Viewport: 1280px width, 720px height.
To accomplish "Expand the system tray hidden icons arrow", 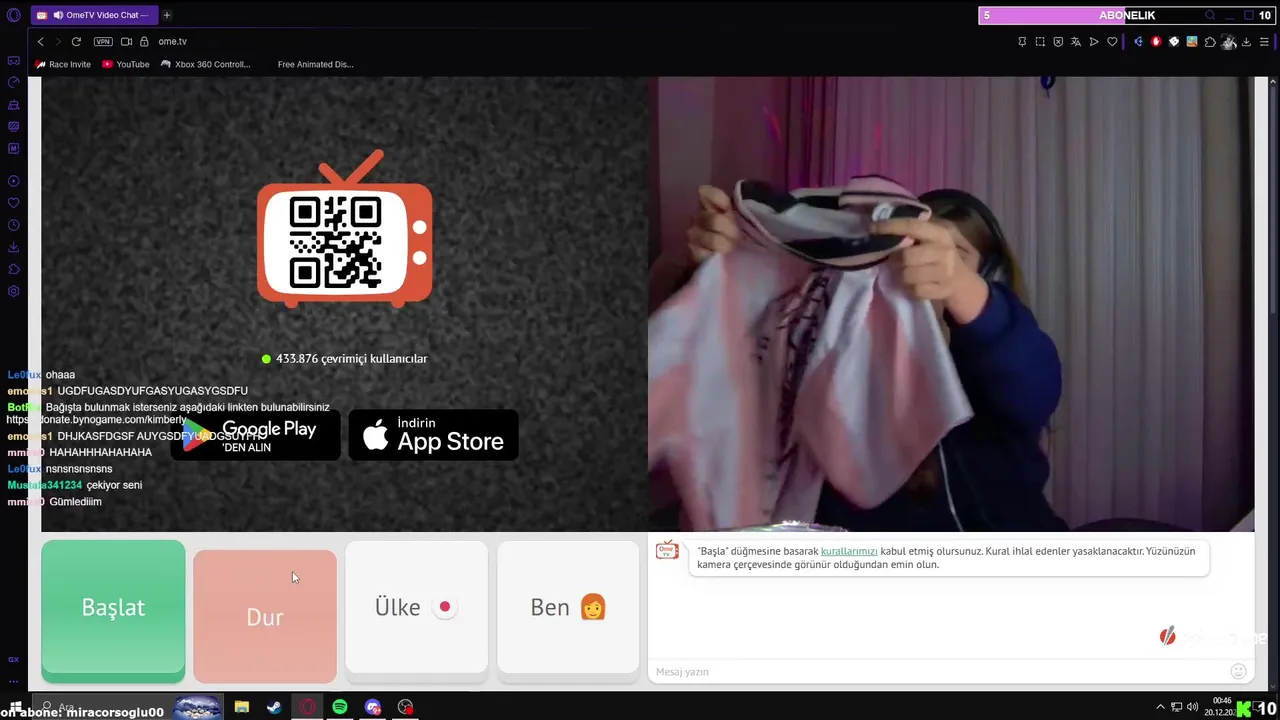I will pos(1160,707).
